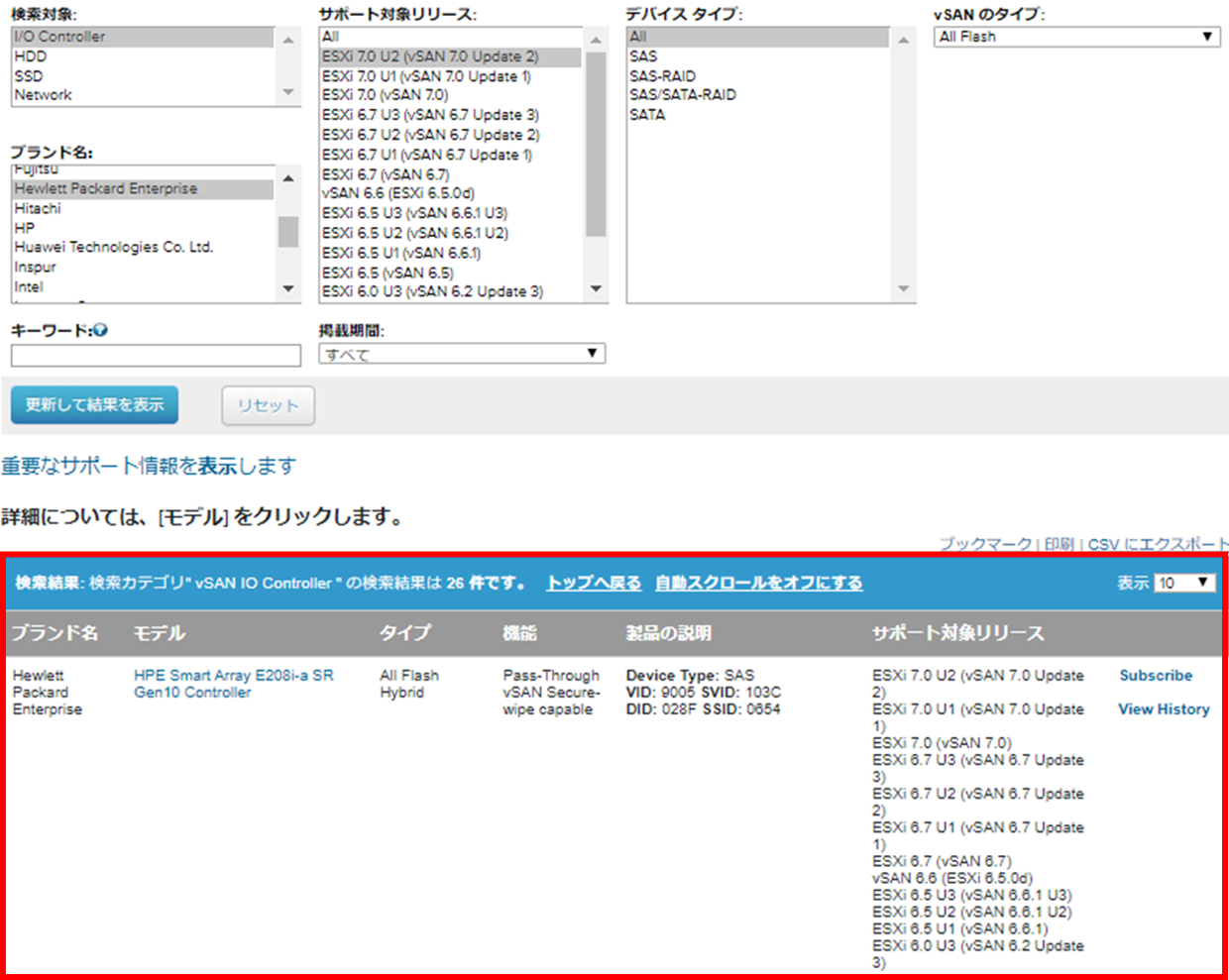Click the 印刷 link

tap(1060, 544)
